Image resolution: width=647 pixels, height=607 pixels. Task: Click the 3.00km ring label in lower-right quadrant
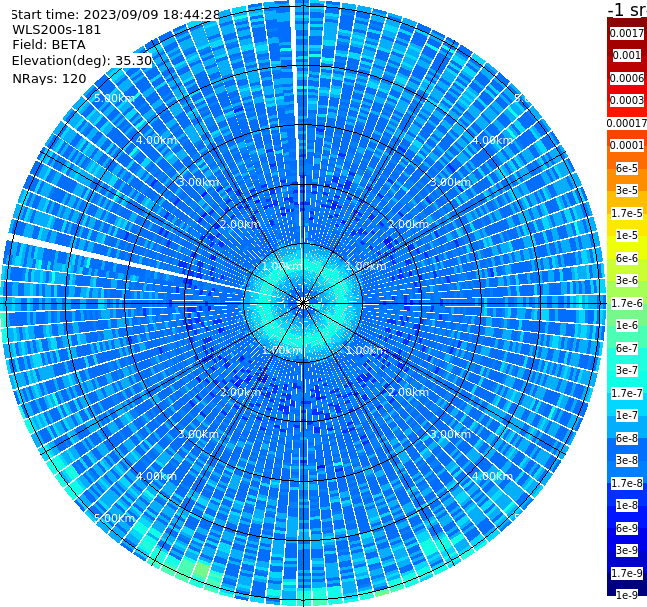tap(450, 434)
